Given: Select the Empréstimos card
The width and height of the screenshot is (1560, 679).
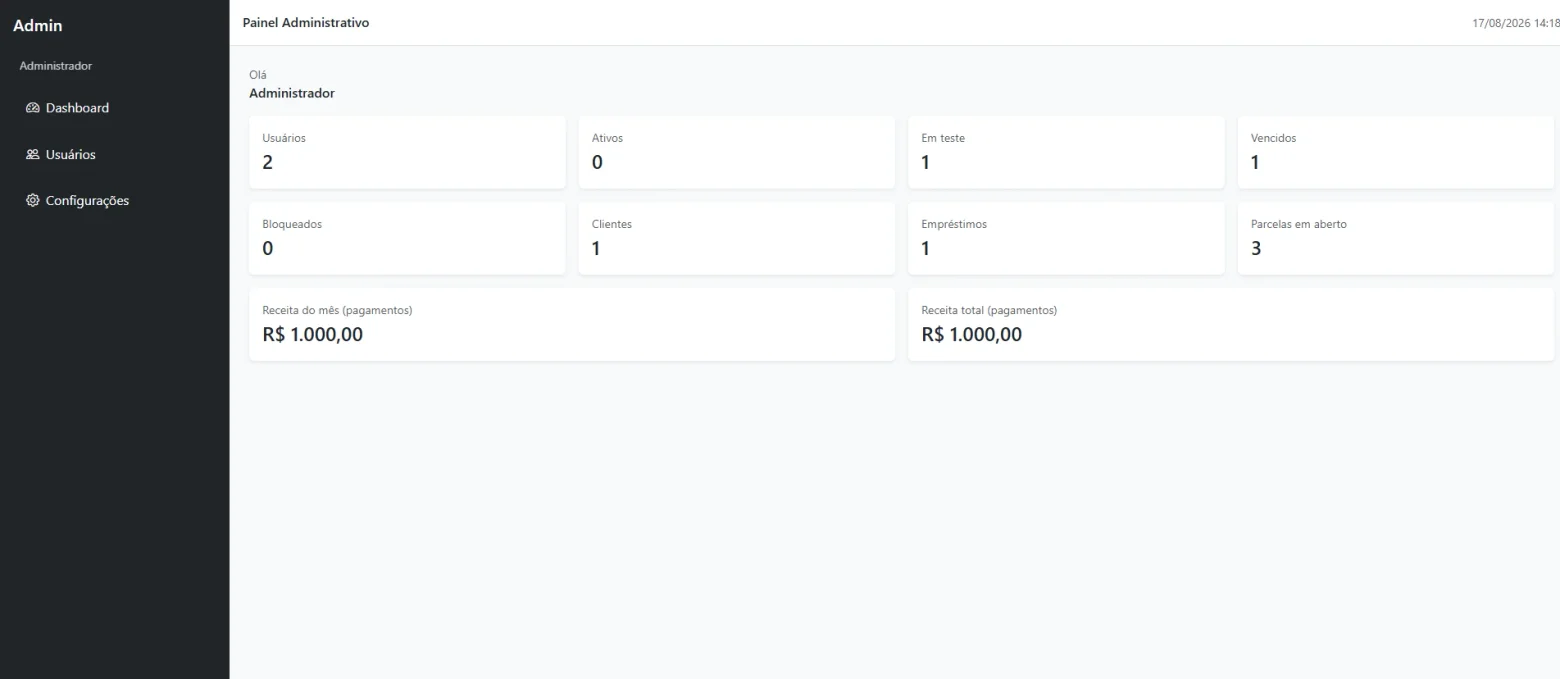Looking at the screenshot, I should [1066, 238].
